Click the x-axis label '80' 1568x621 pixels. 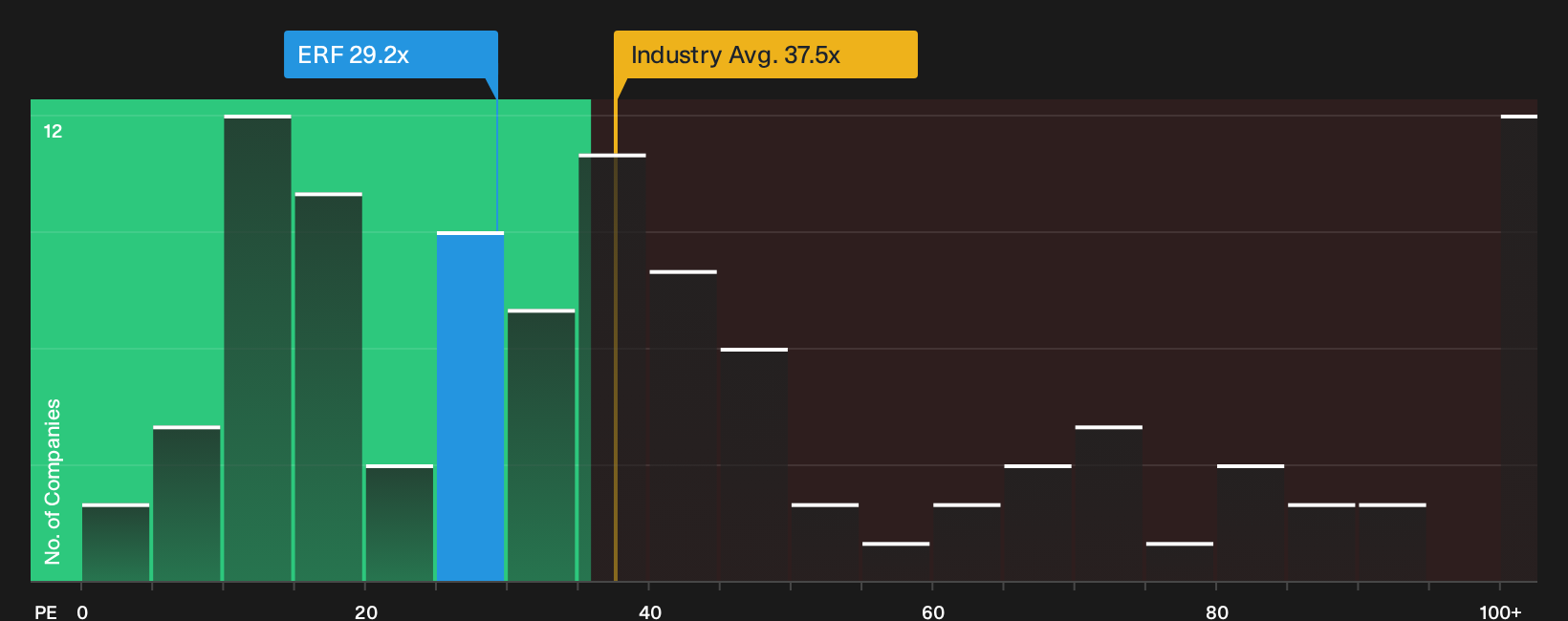point(1217,611)
